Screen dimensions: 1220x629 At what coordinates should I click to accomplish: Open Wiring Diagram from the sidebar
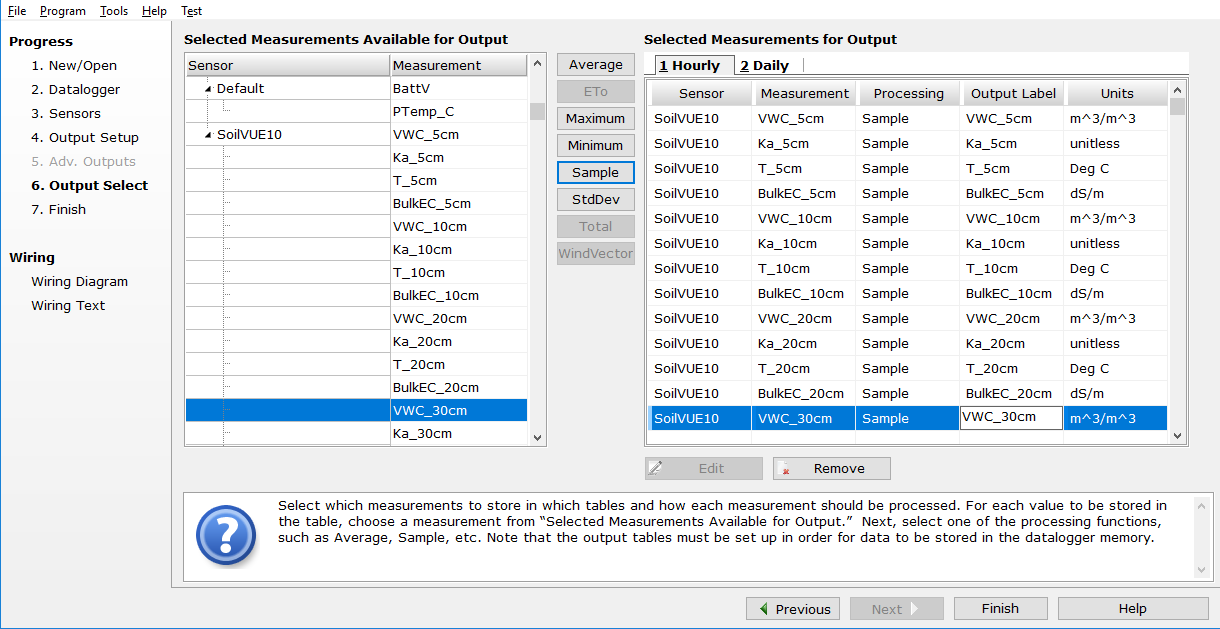79,282
